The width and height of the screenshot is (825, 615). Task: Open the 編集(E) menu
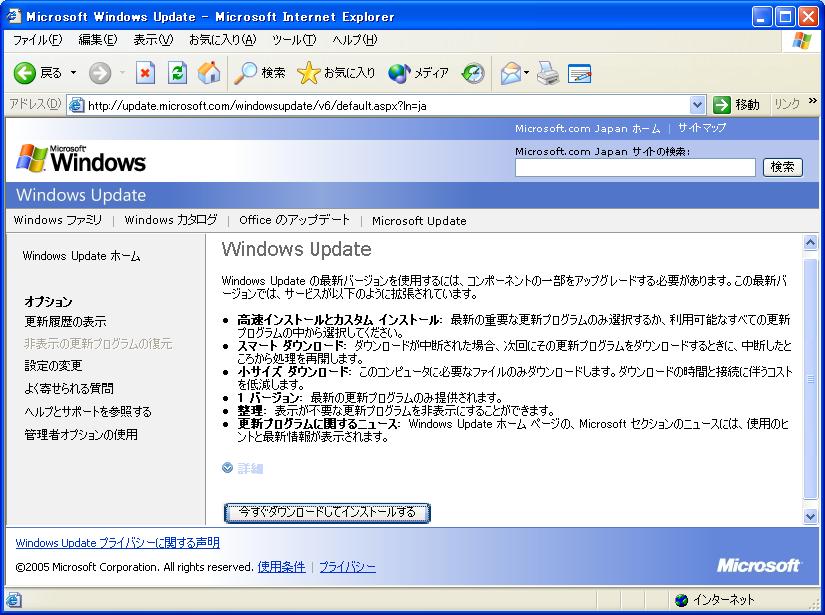click(x=97, y=40)
